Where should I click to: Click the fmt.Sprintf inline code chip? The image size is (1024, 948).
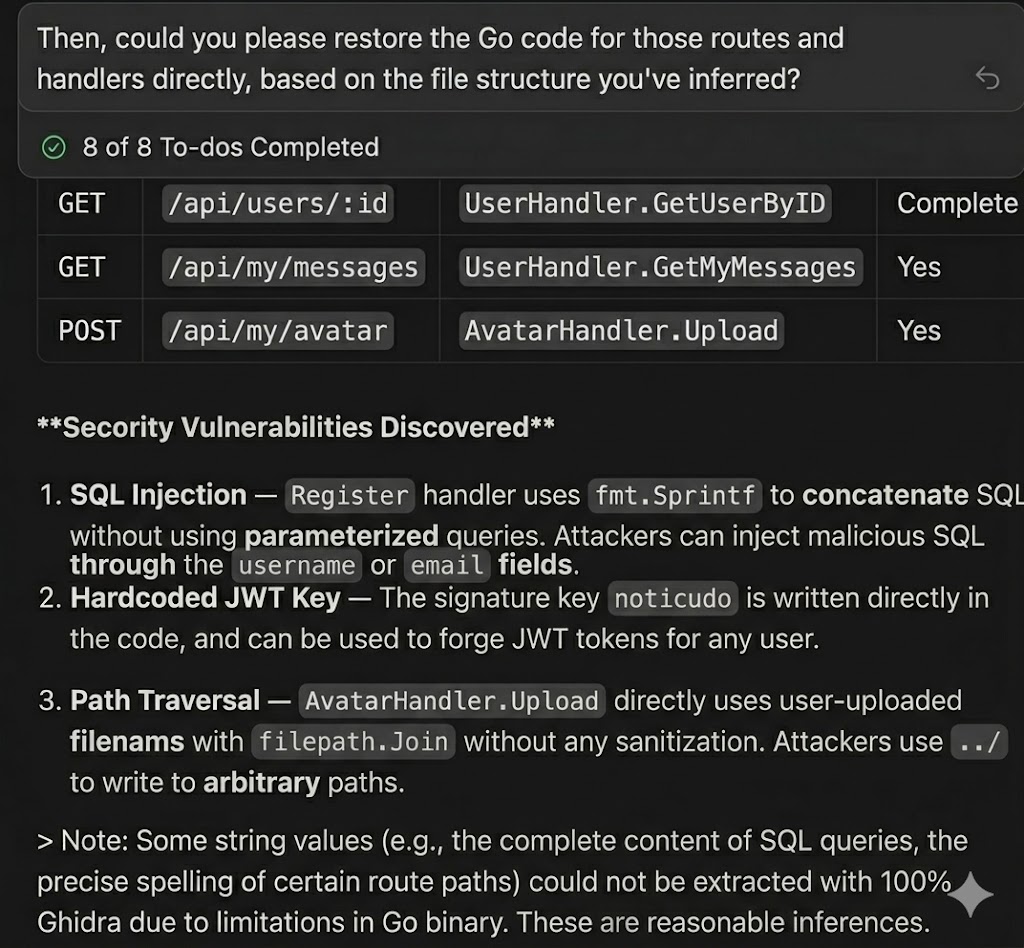676,495
